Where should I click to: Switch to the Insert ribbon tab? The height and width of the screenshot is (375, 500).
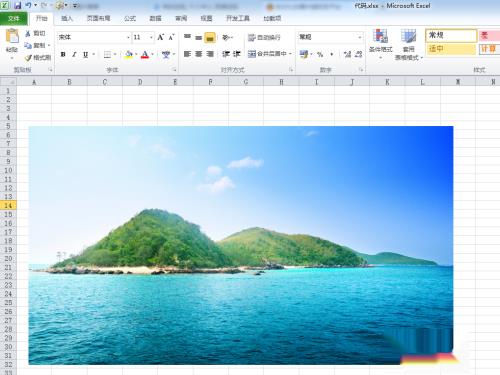pos(67,18)
